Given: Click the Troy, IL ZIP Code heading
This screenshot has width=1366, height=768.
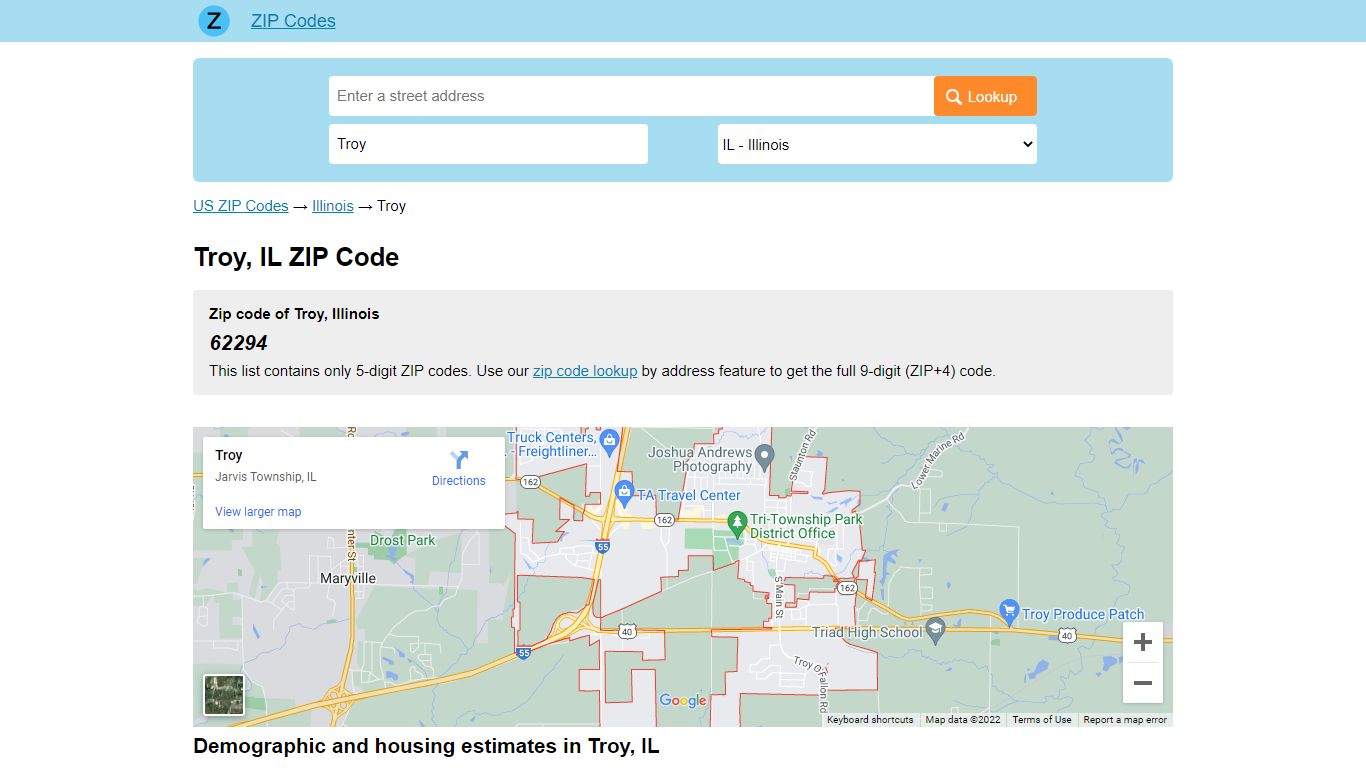Looking at the screenshot, I should point(296,257).
